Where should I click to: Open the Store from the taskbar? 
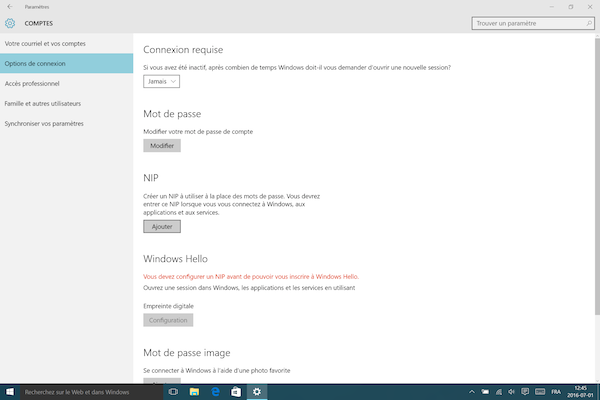pos(236,392)
